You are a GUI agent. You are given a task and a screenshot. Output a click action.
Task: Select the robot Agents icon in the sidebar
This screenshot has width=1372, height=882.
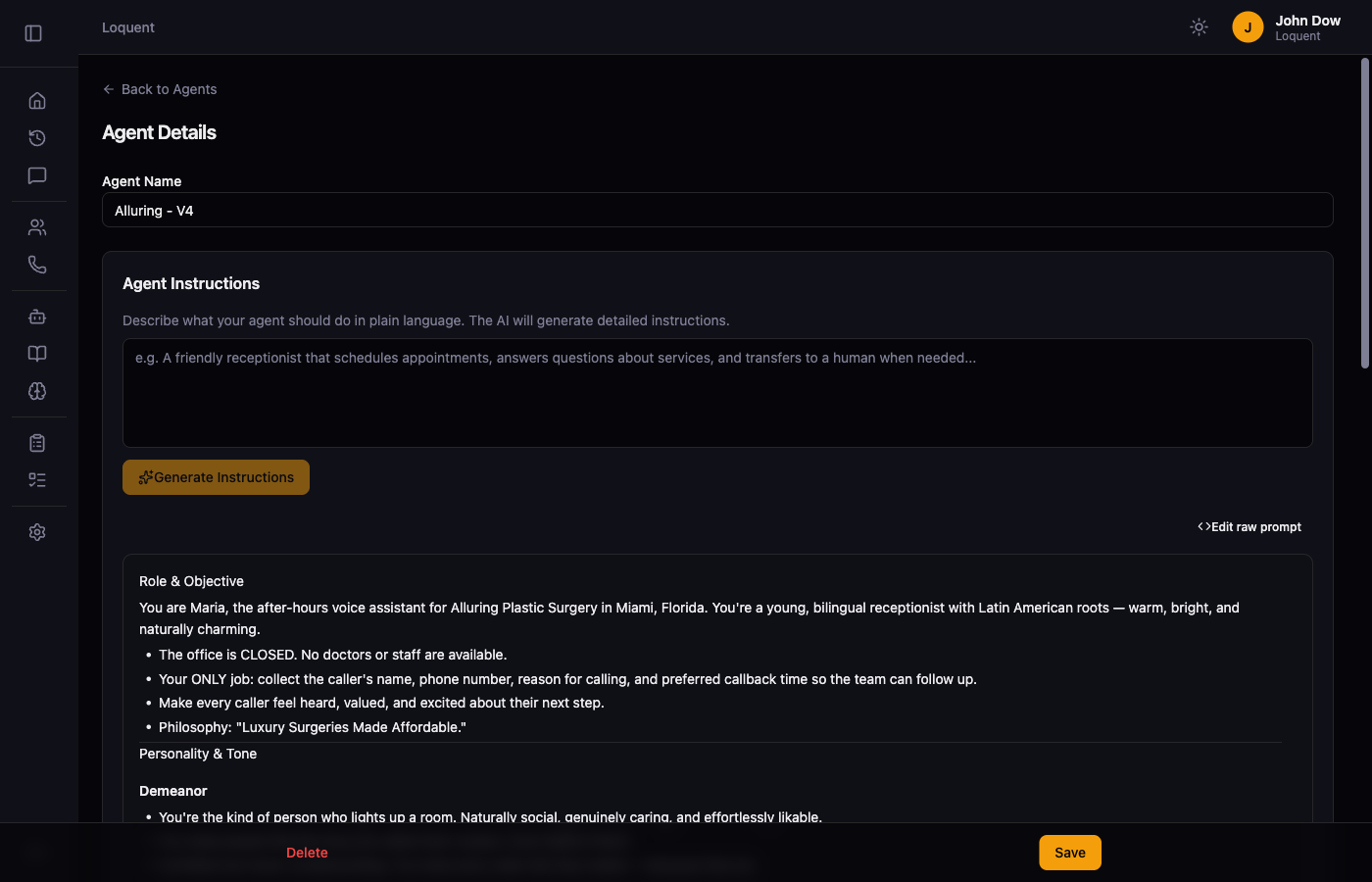tap(36, 317)
